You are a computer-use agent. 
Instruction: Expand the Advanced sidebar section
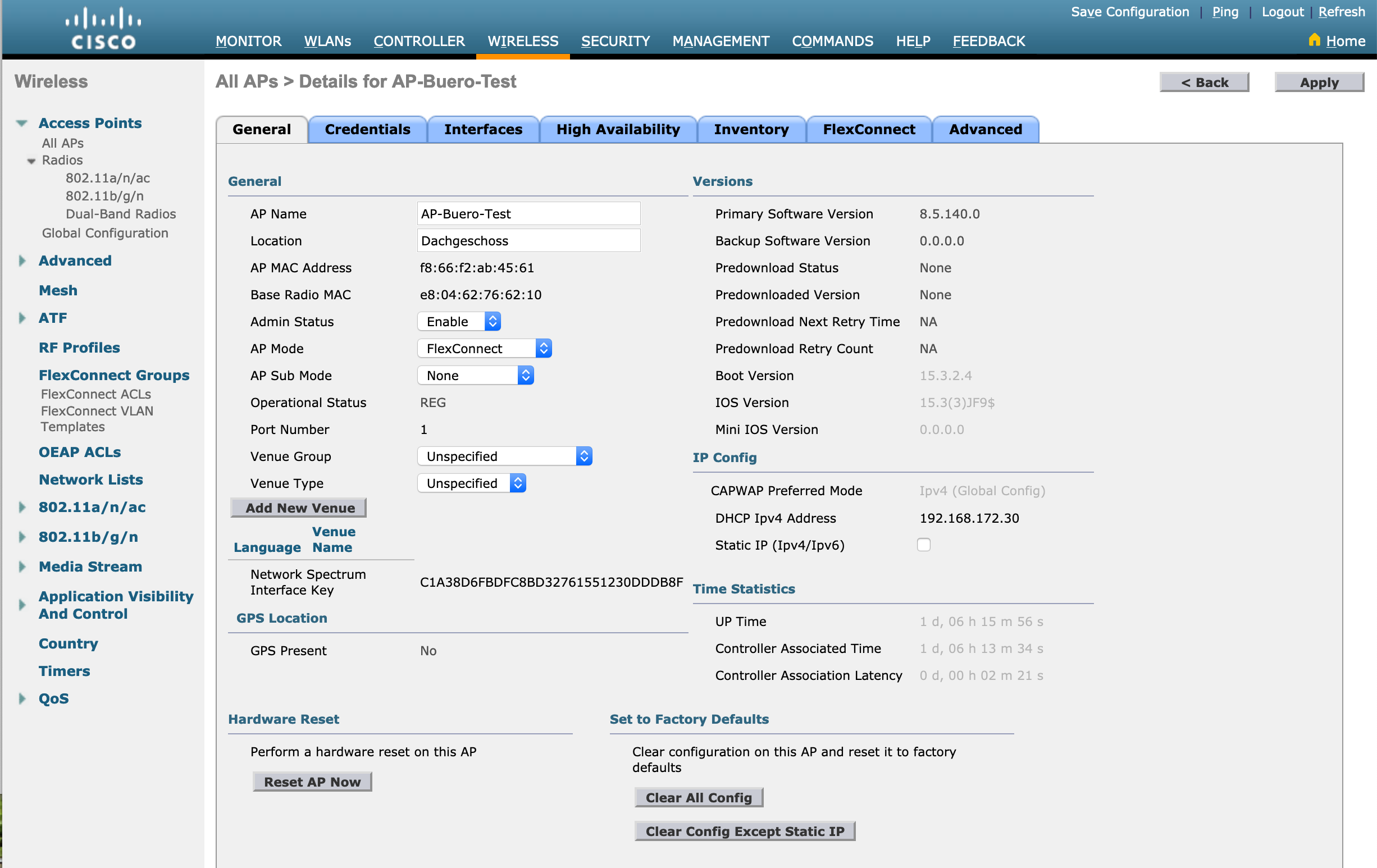22,260
